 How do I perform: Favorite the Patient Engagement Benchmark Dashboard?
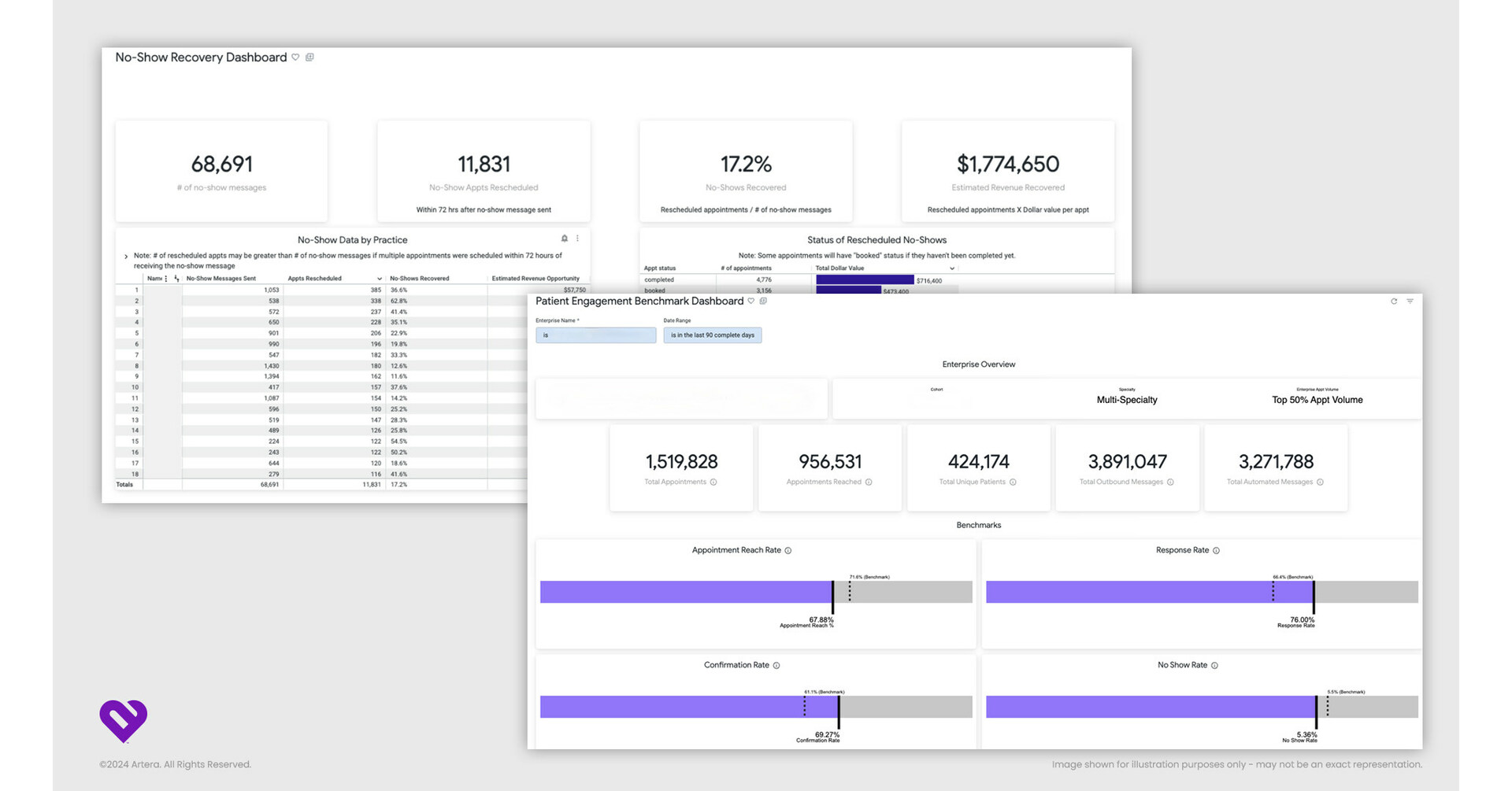tap(750, 301)
